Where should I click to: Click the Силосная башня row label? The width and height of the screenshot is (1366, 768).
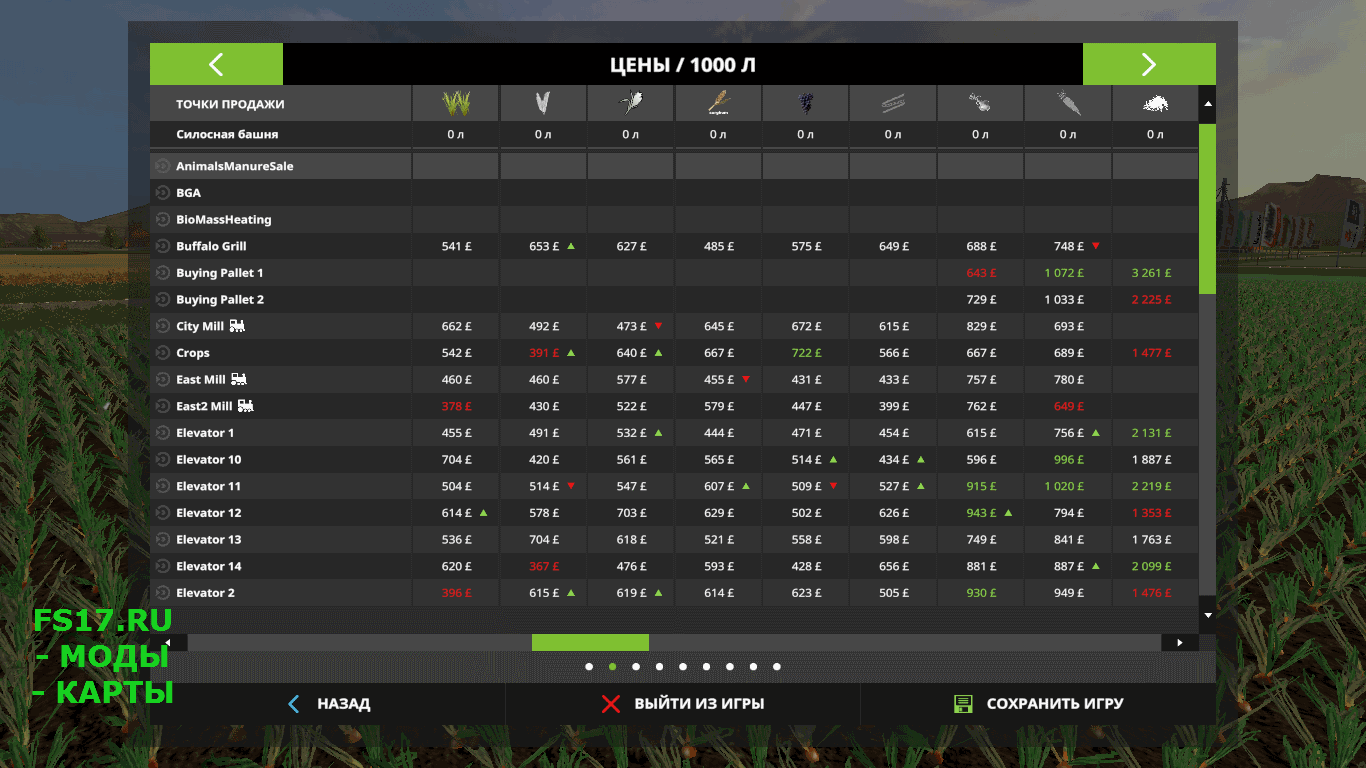(x=227, y=134)
